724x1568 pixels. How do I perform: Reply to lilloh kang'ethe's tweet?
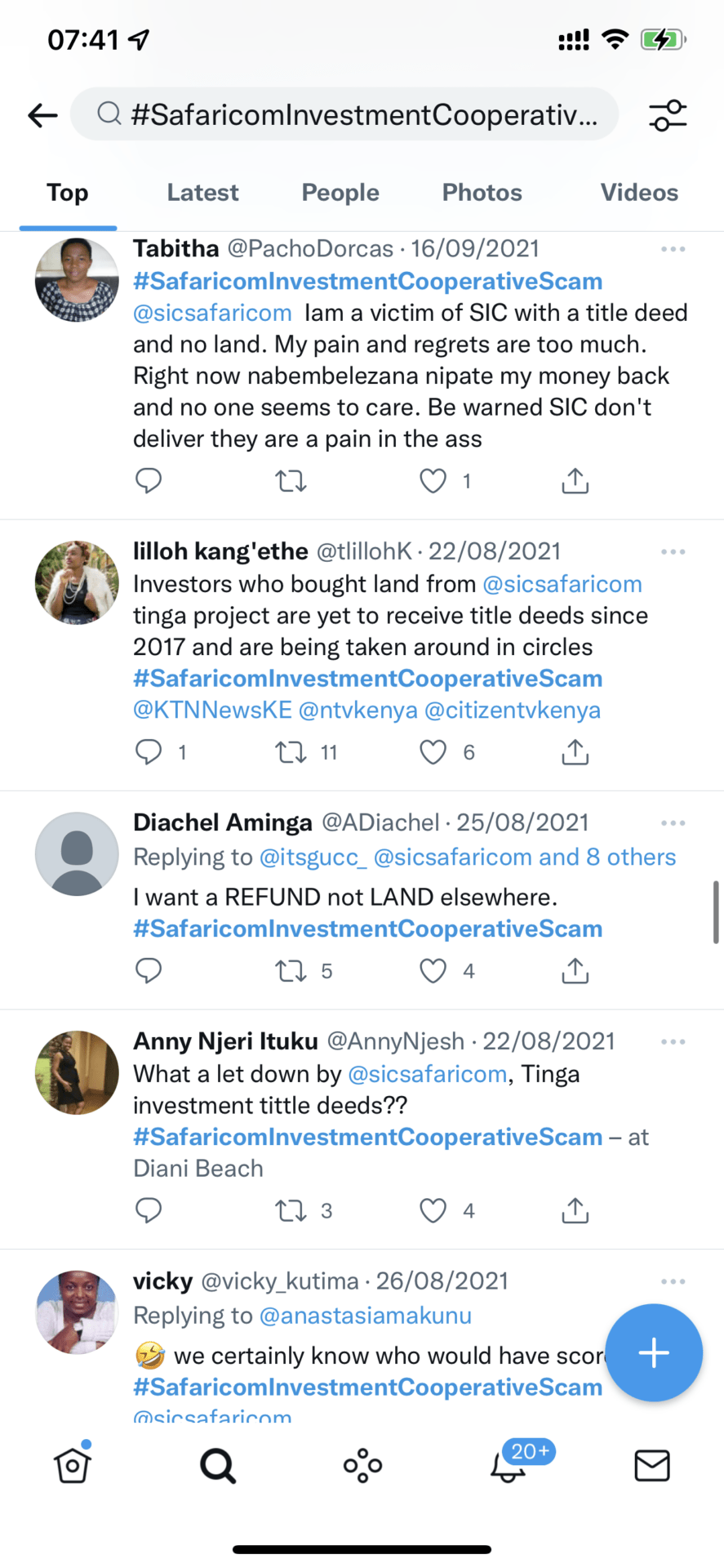(149, 751)
